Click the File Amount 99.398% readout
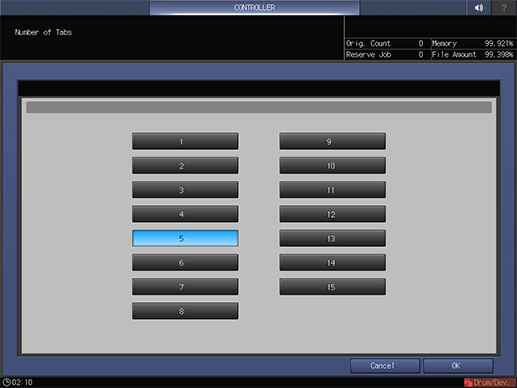This screenshot has width=517, height=388. [x=473, y=55]
